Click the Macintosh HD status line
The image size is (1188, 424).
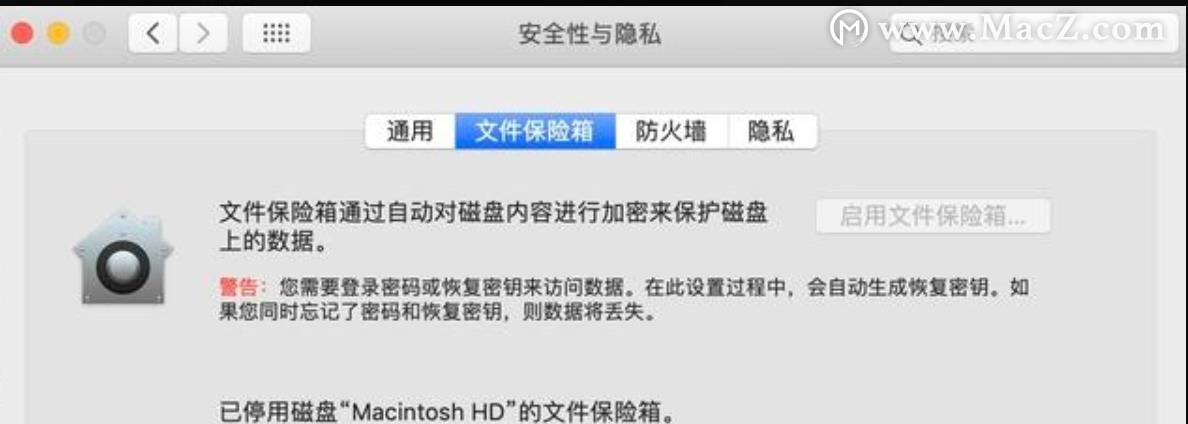click(446, 413)
